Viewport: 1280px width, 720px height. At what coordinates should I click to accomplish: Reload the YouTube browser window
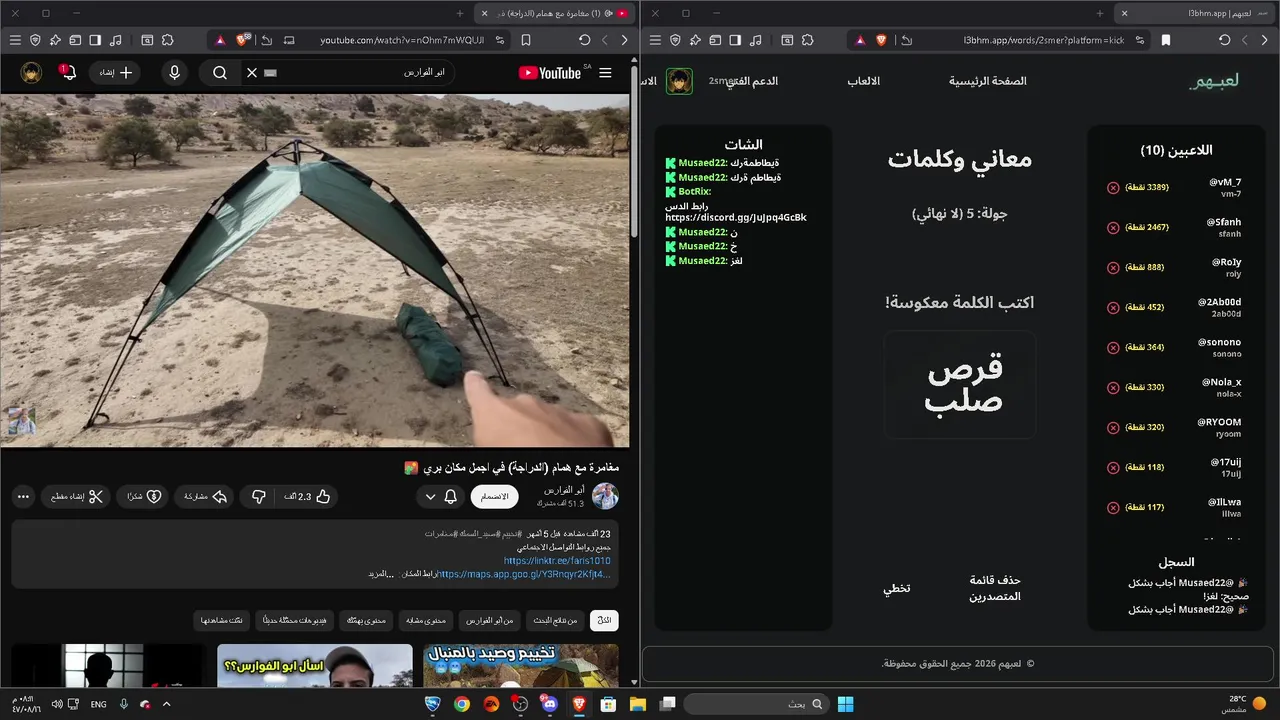(585, 40)
